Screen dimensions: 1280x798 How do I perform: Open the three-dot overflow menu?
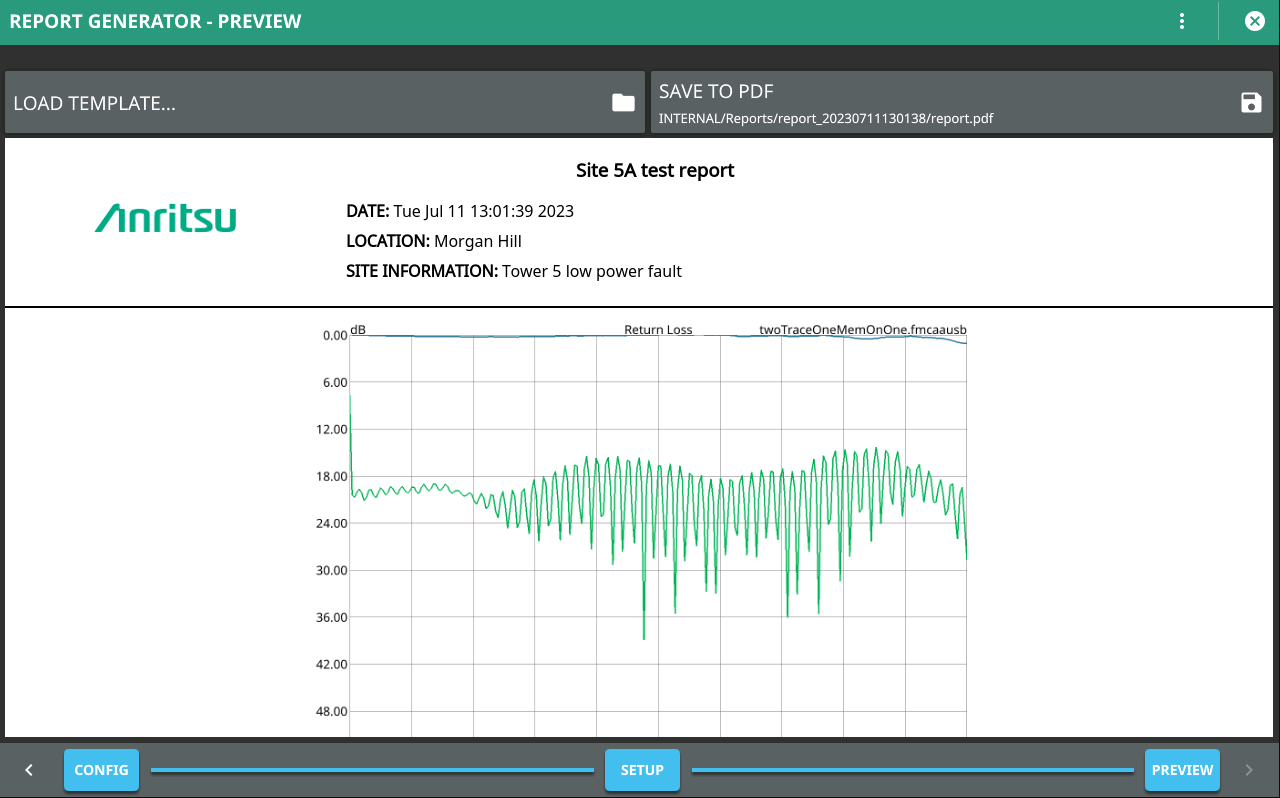(x=1182, y=21)
